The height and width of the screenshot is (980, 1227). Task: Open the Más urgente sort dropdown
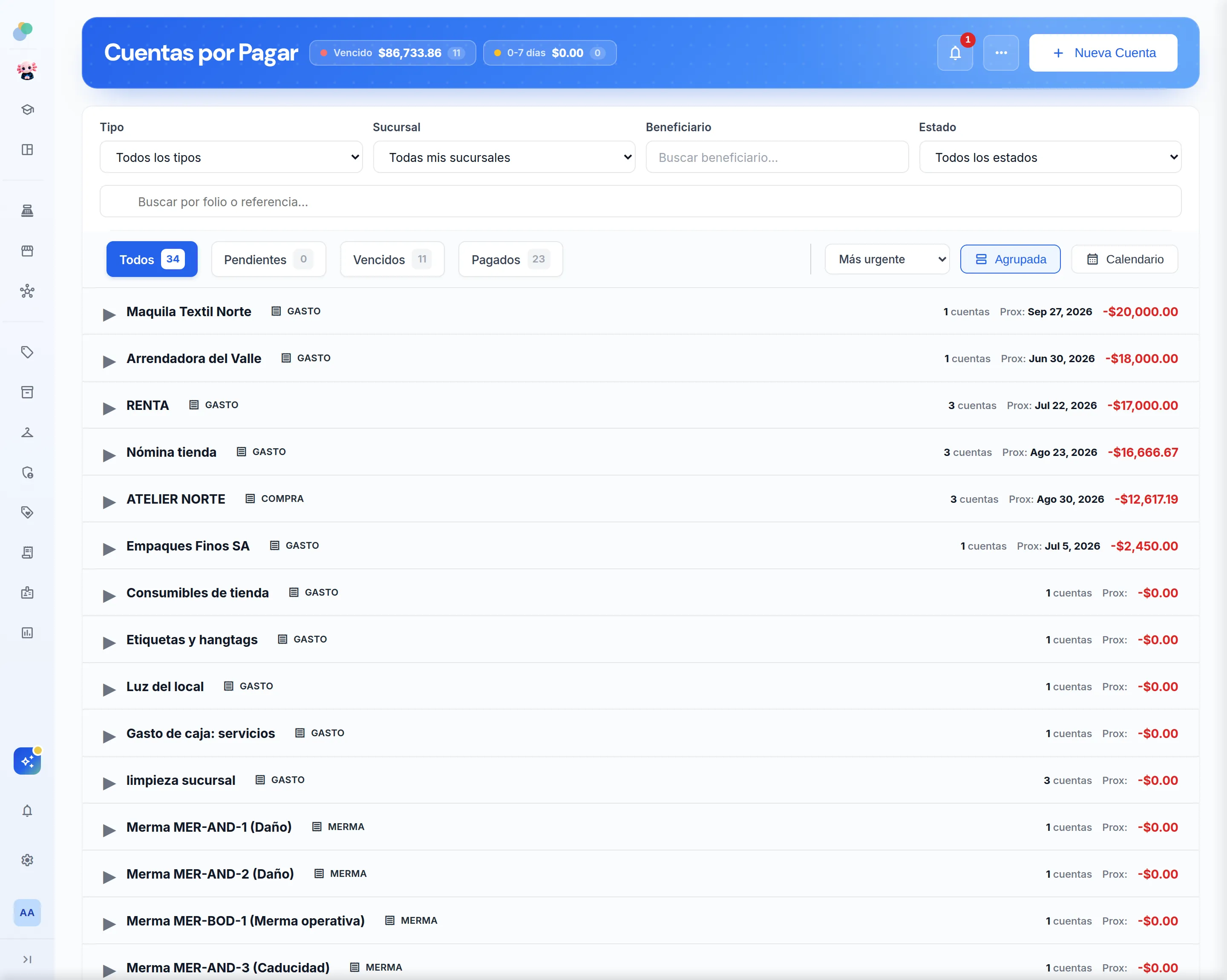tap(887, 259)
